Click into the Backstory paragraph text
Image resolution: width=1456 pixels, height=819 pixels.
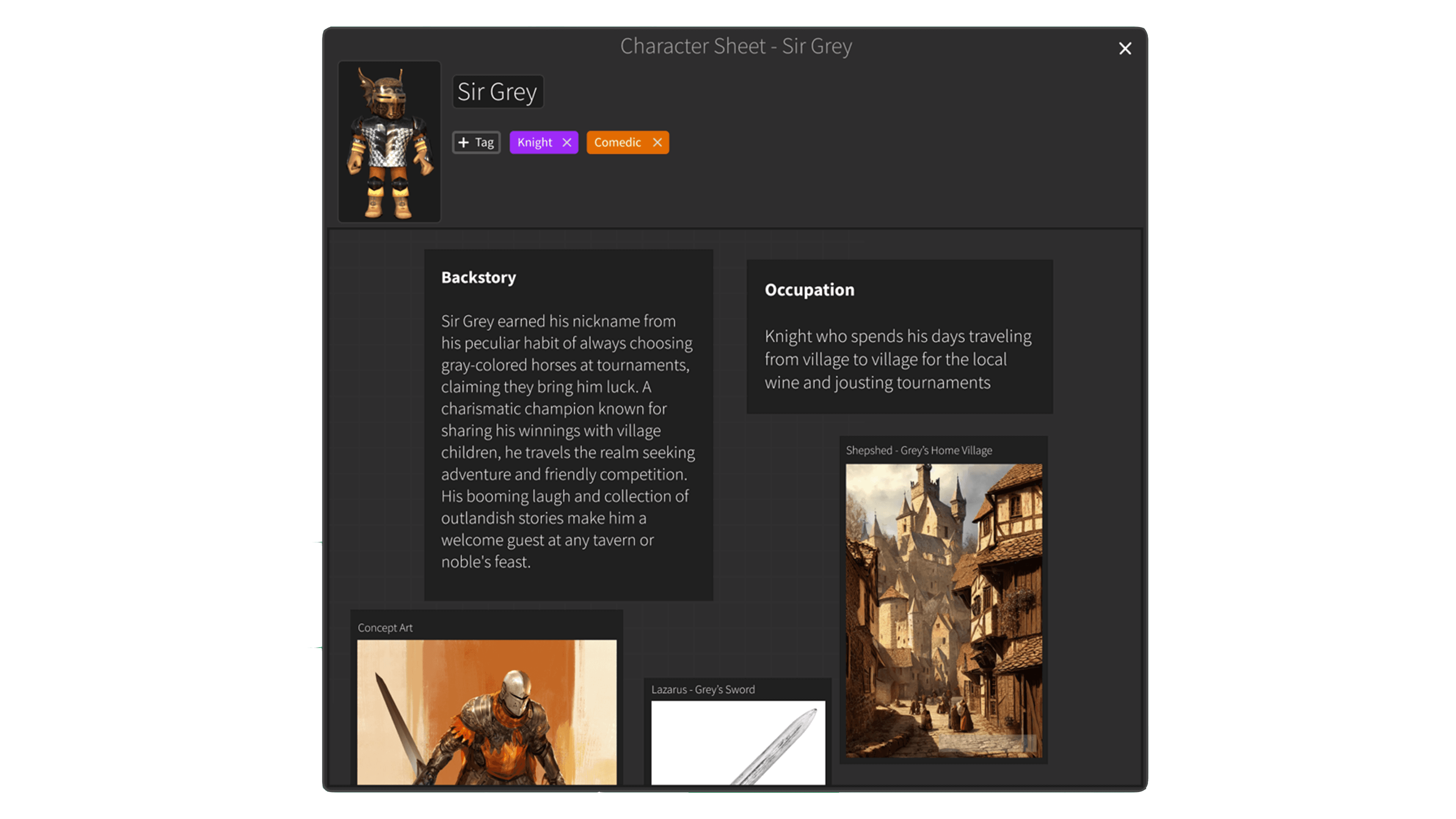pos(568,441)
